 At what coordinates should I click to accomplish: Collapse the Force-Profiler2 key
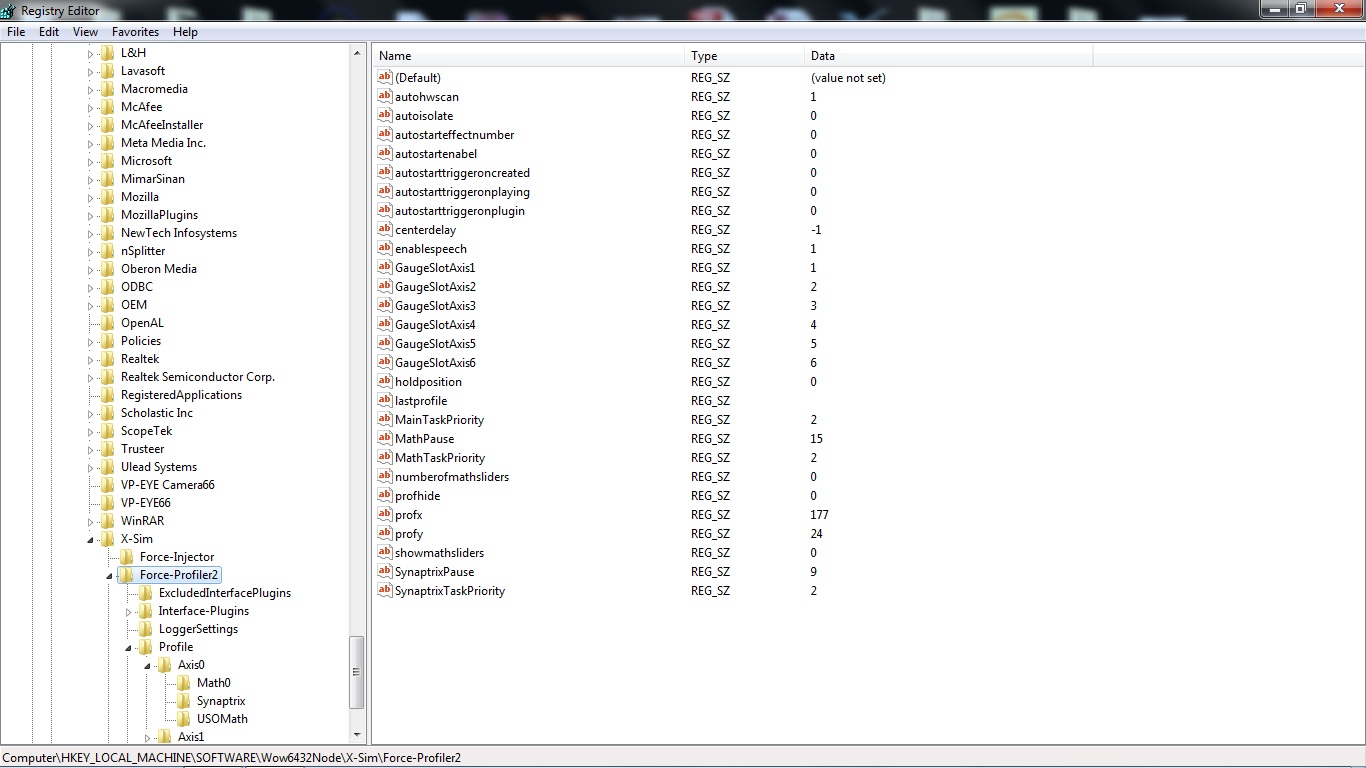[109, 576]
